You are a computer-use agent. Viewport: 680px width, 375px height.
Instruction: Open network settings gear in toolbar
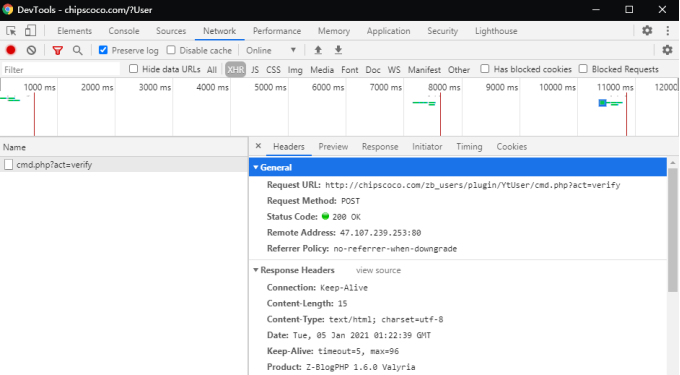pyautogui.click(x=667, y=50)
